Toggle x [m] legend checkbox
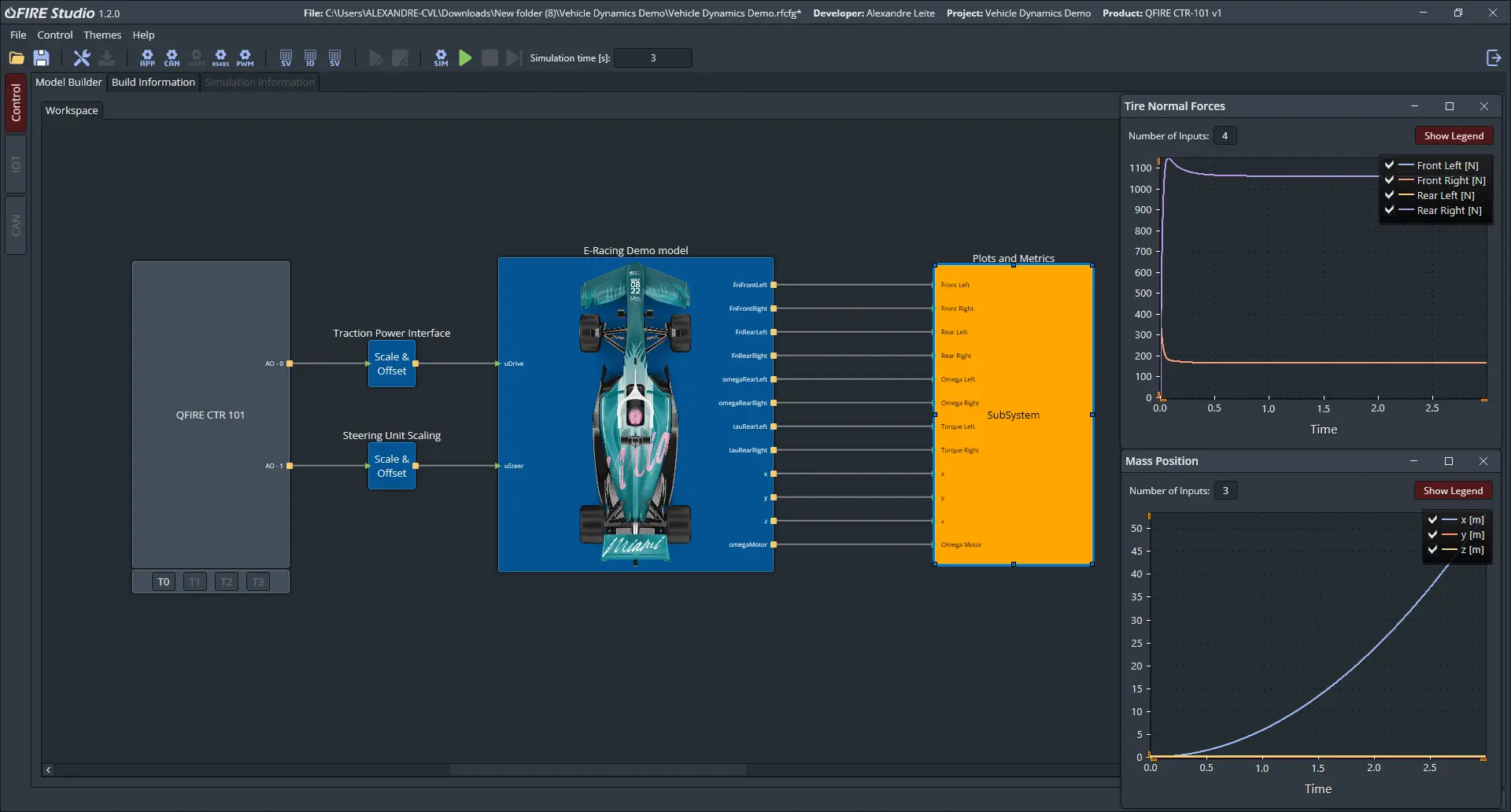This screenshot has width=1511, height=812. (1433, 519)
